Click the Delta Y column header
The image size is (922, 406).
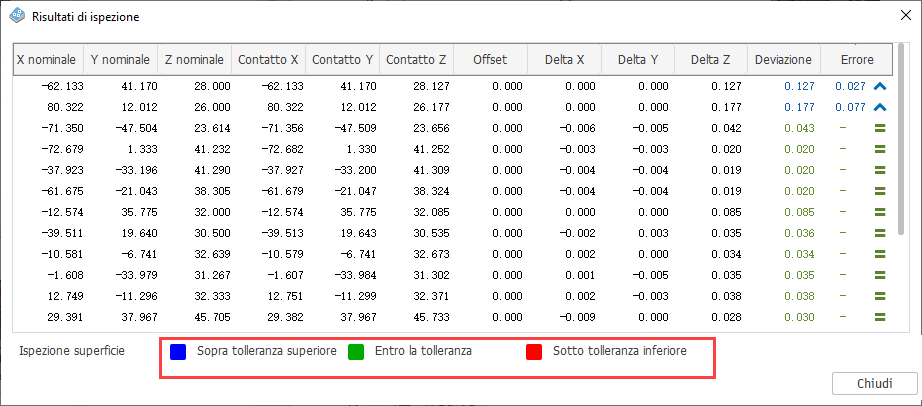click(x=638, y=59)
